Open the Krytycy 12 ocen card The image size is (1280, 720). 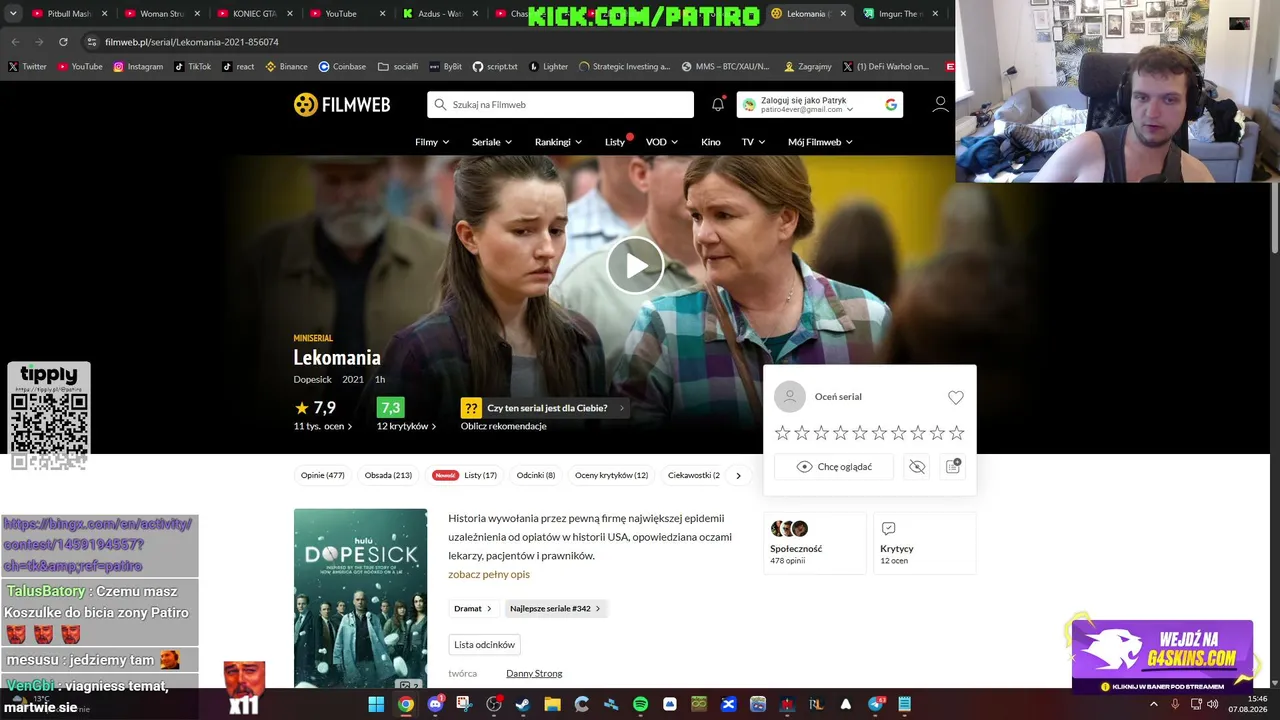[924, 543]
